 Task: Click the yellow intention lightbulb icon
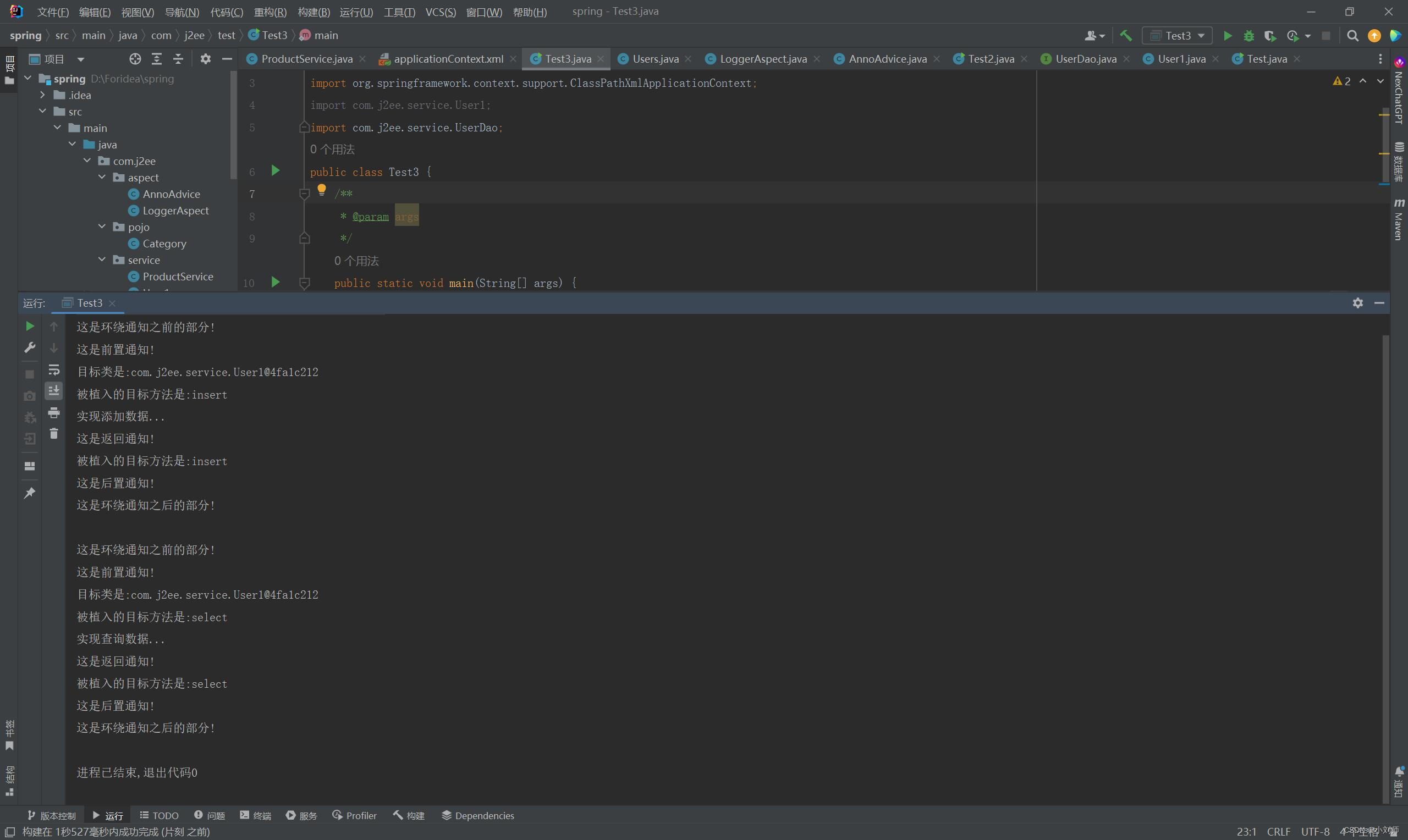pos(322,190)
